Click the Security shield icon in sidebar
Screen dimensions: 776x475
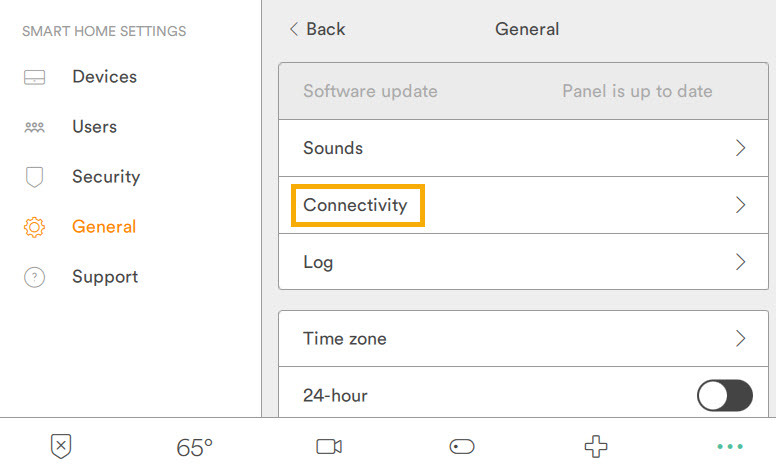click(x=35, y=177)
